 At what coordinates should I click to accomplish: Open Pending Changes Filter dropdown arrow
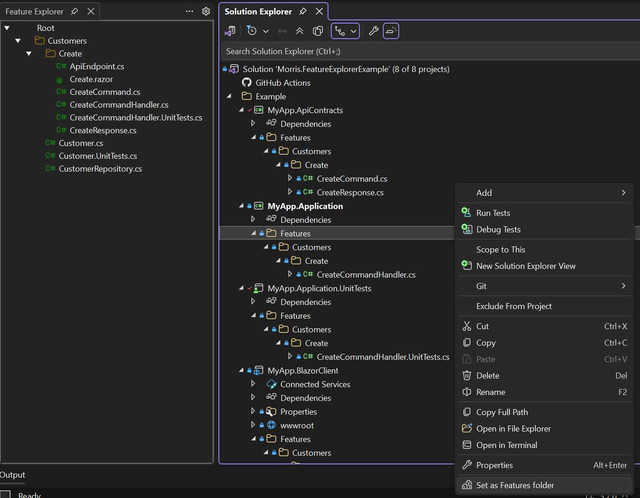(266, 31)
